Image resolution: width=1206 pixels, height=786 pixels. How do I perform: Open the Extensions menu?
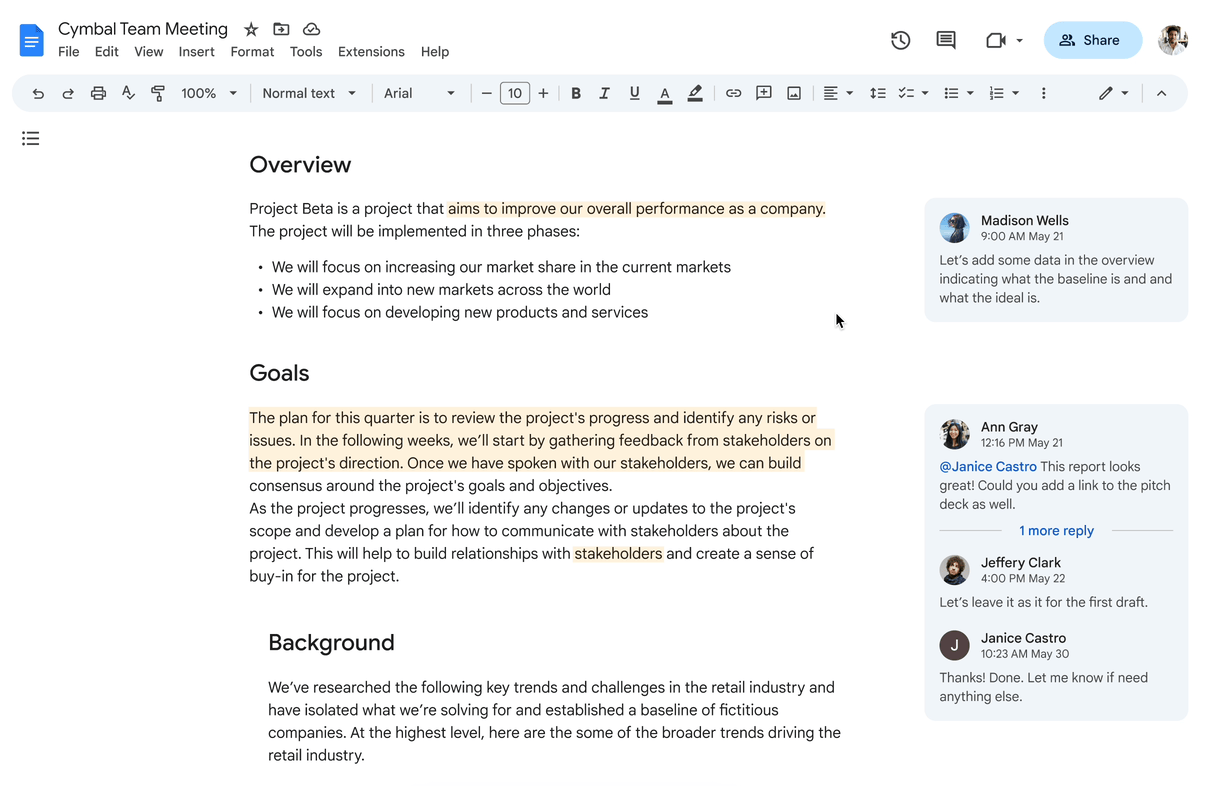click(371, 52)
